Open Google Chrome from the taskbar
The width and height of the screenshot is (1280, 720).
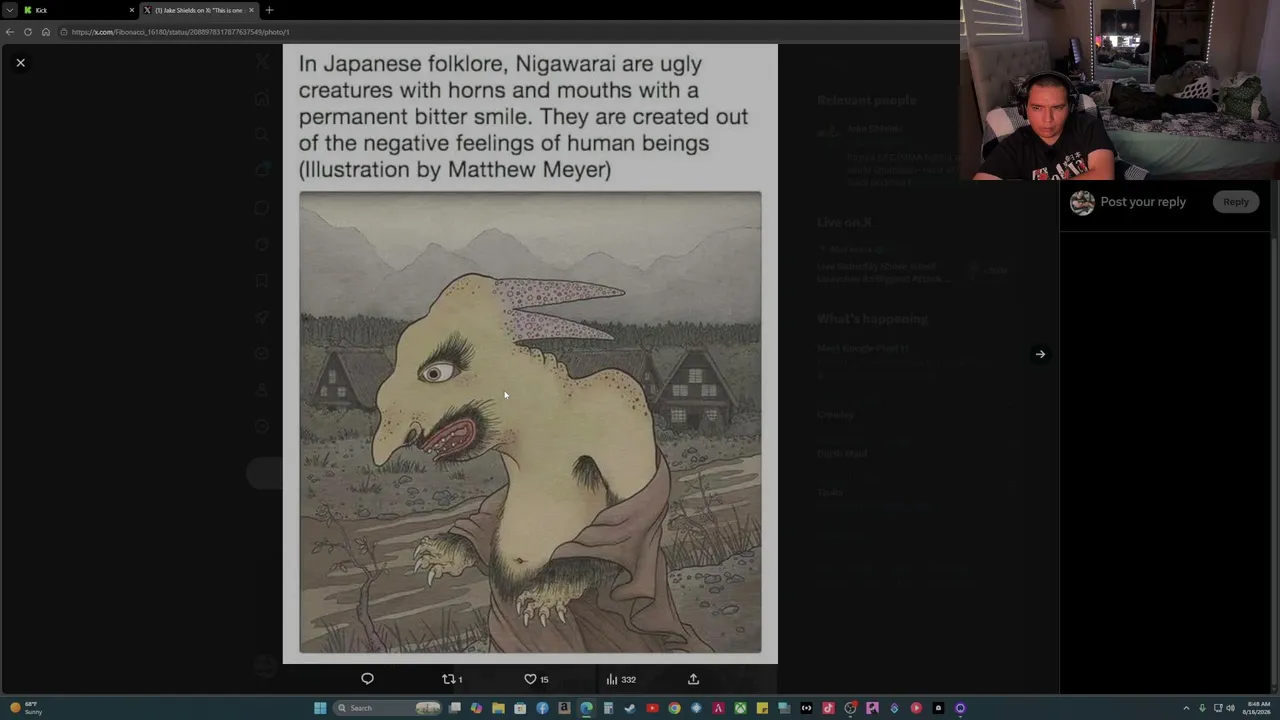pos(674,708)
